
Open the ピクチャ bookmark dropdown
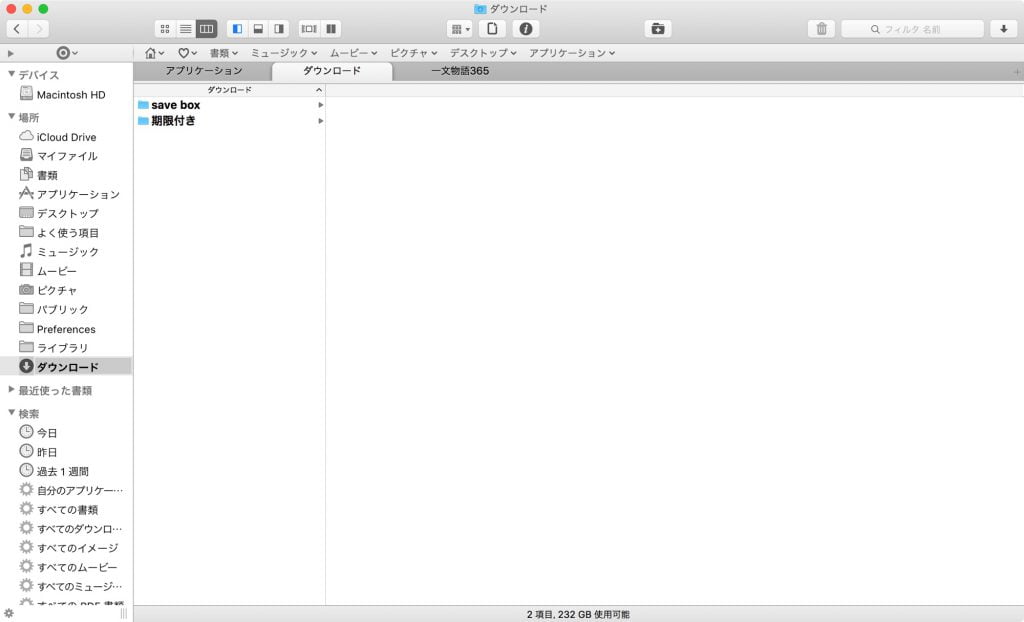[413, 53]
